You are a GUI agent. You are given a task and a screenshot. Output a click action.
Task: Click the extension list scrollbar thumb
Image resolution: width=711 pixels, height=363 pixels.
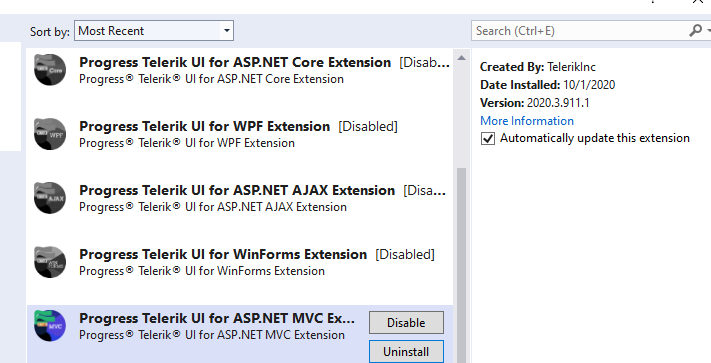click(461, 265)
